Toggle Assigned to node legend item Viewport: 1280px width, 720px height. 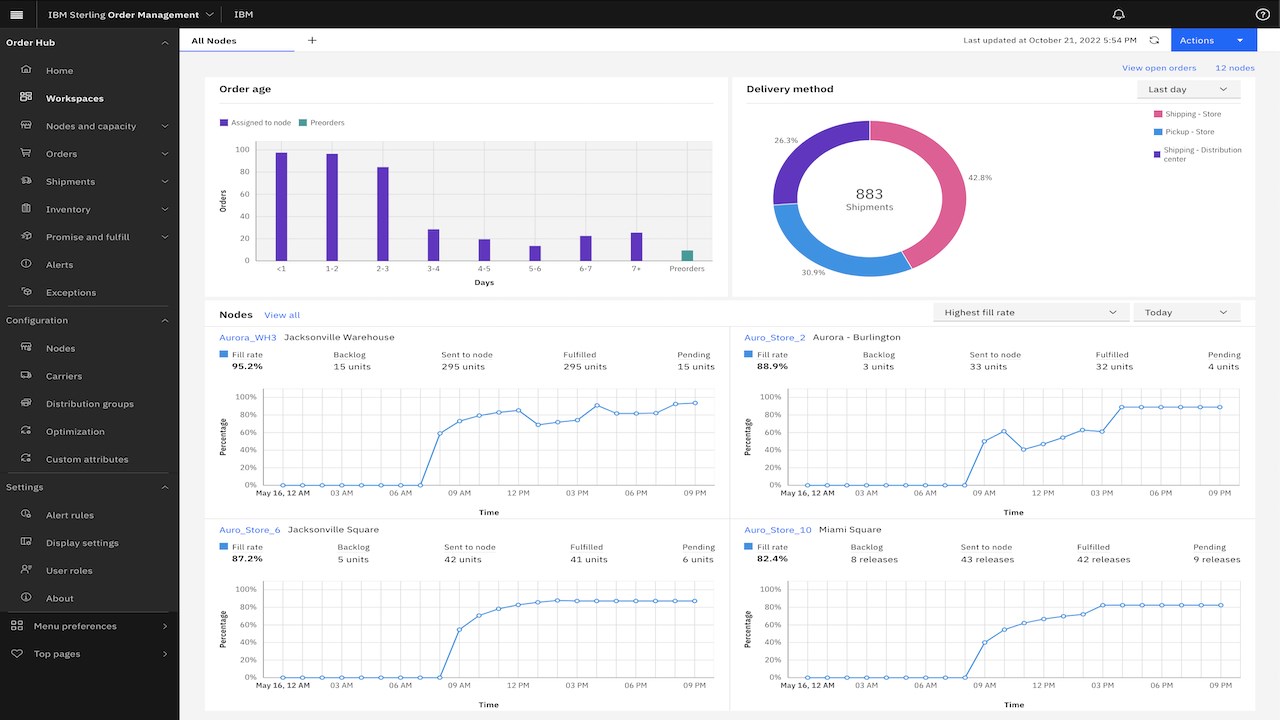[x=256, y=122]
